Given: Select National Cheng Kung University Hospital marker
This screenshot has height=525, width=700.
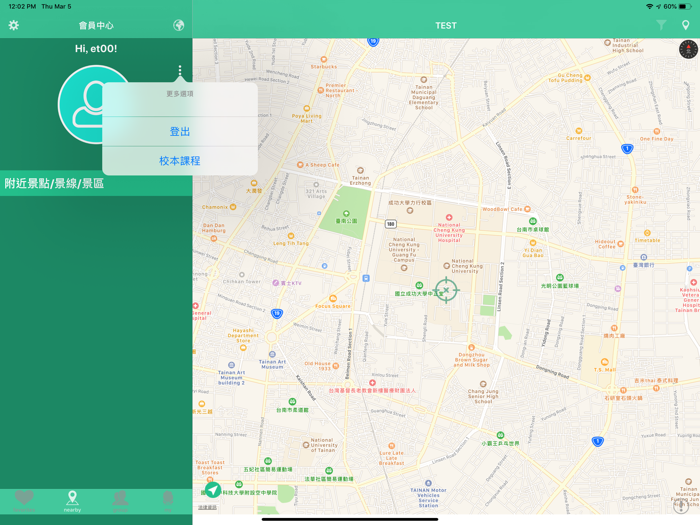Looking at the screenshot, I should pyautogui.click(x=449, y=217).
